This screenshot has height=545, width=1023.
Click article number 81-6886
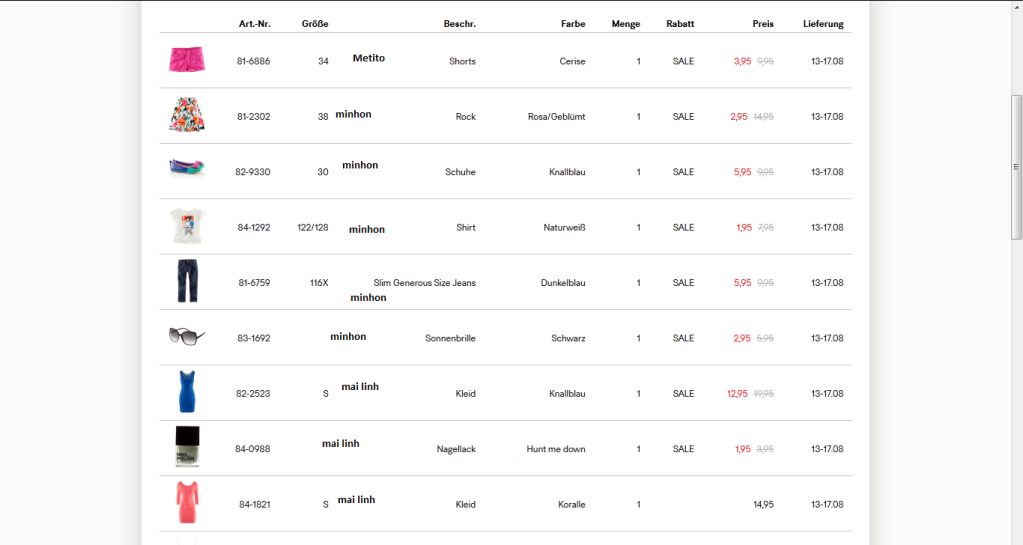click(x=253, y=61)
